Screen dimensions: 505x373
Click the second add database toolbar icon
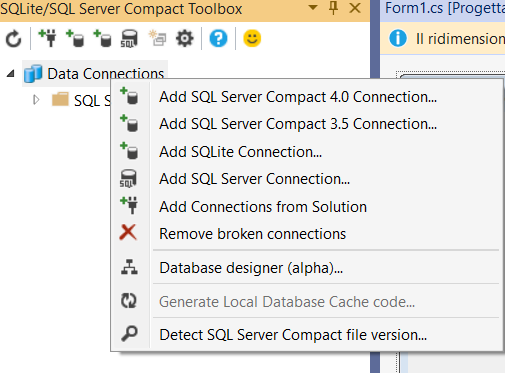click(x=102, y=38)
